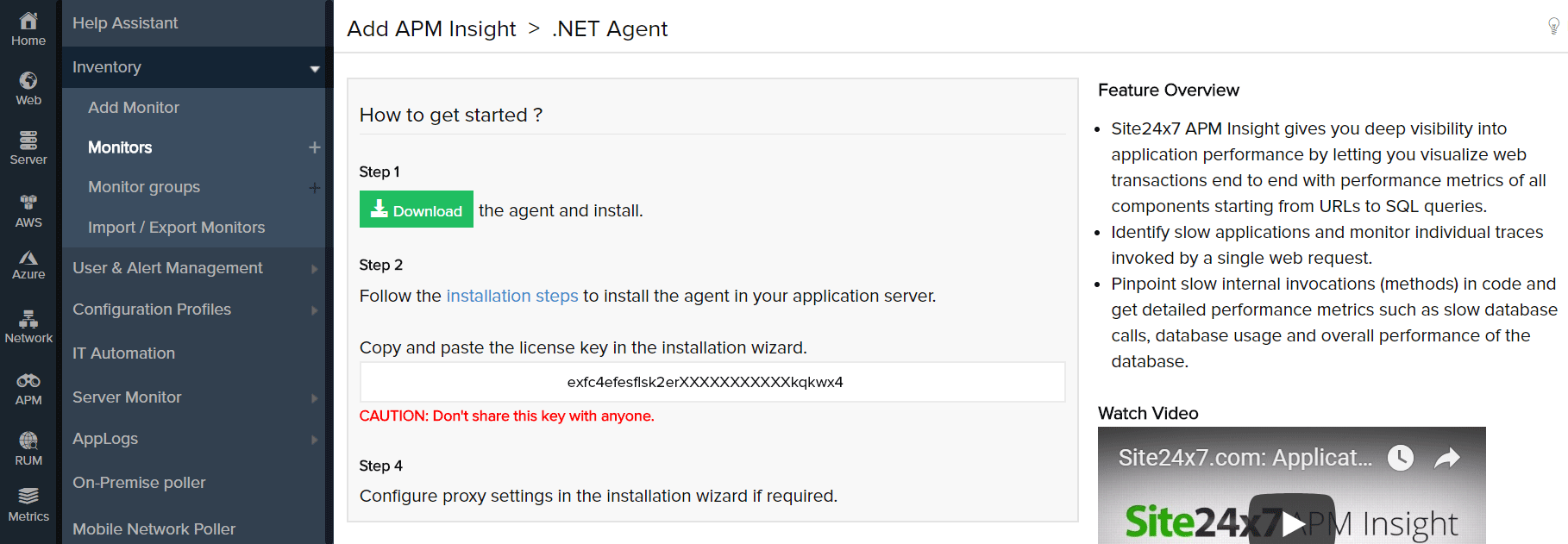Open the AWS monitoring section
Viewport: 1568px width, 544px height.
click(28, 205)
